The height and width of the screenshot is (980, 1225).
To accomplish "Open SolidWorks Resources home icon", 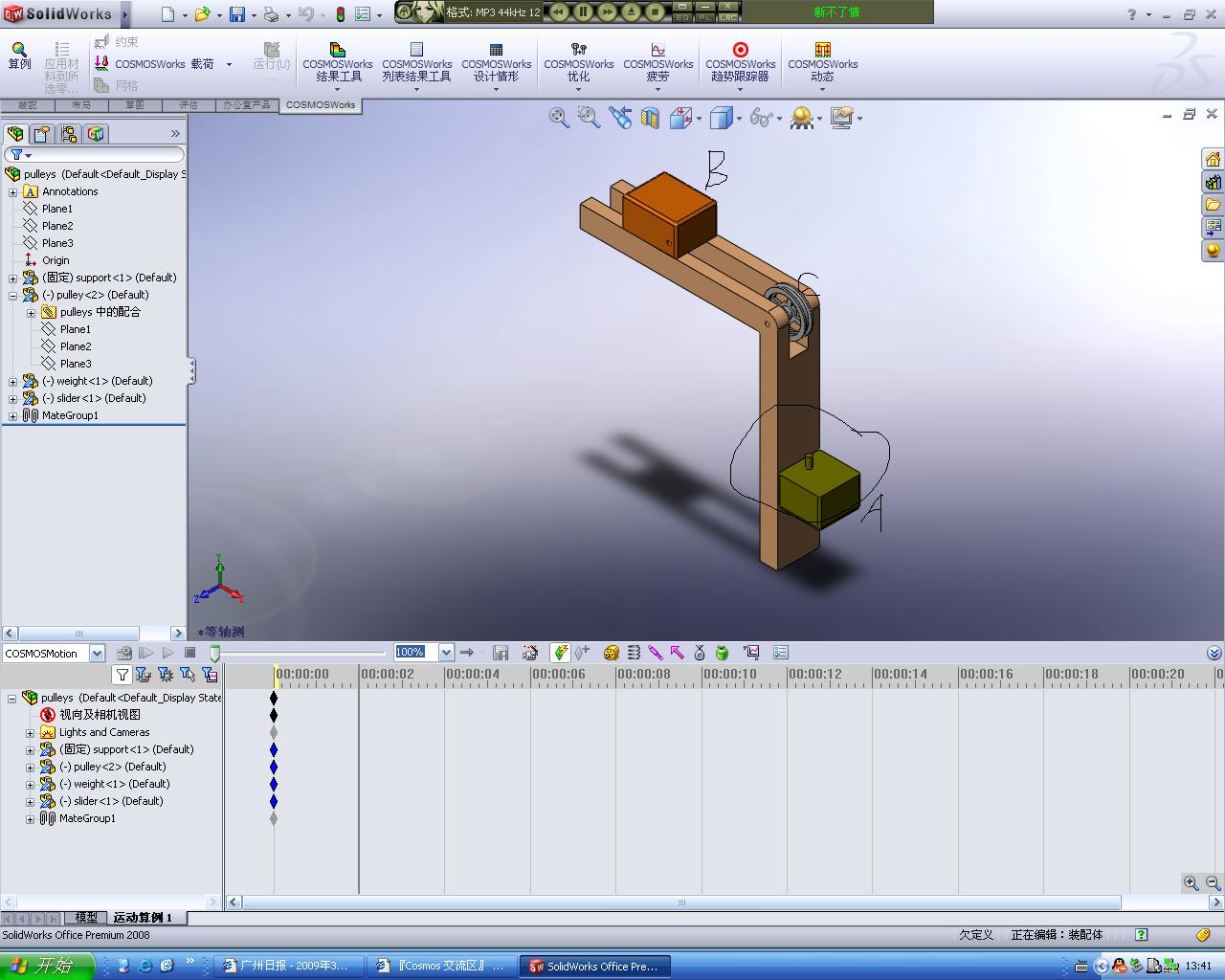I will (x=1213, y=159).
